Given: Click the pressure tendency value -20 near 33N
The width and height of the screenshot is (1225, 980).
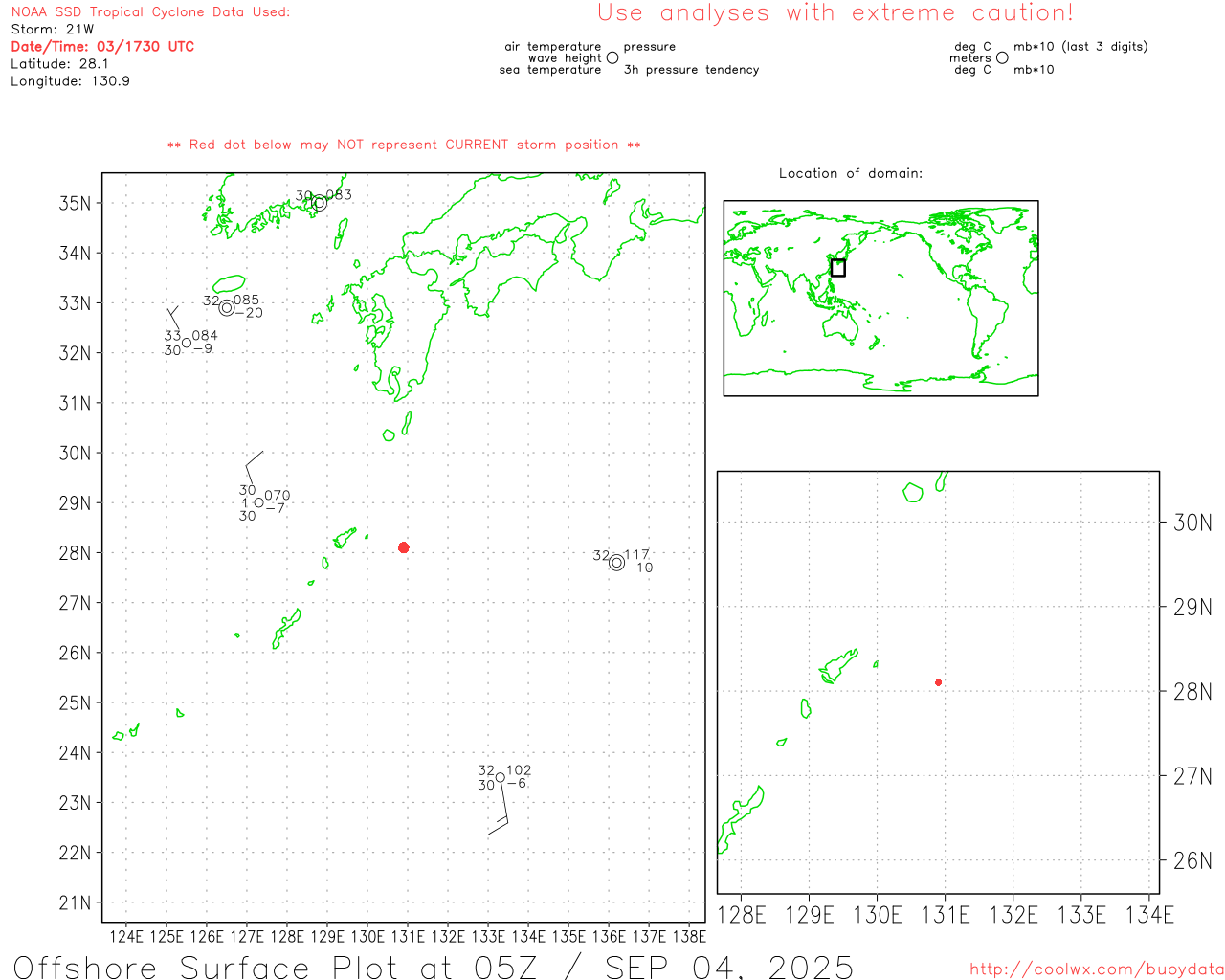Looking at the screenshot, I should 249,313.
